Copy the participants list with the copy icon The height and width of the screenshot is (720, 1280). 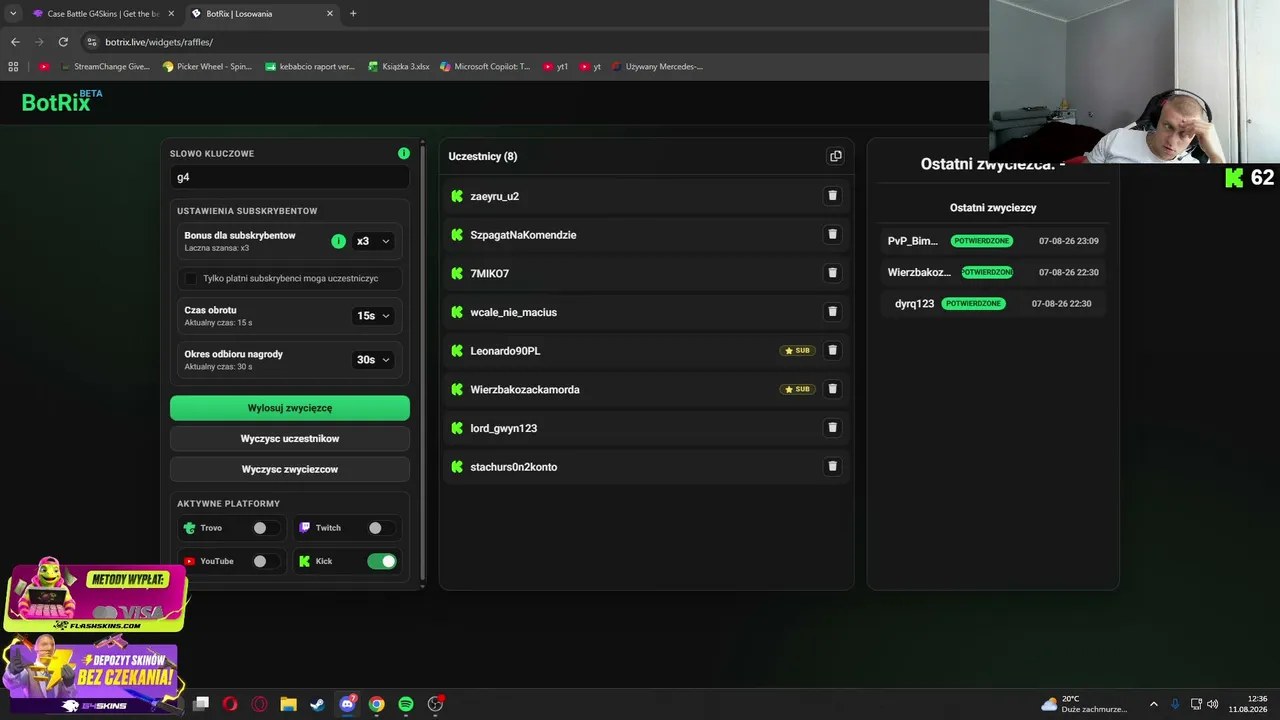pos(835,156)
